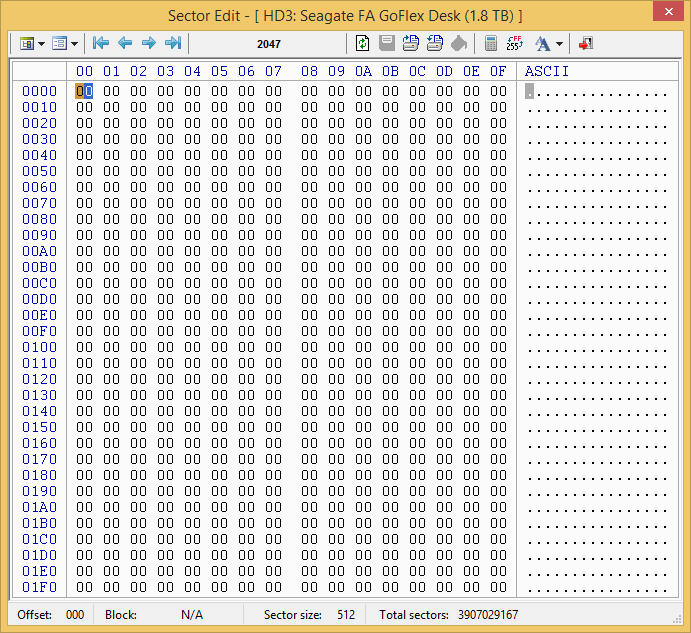Click row offset label 01F0
This screenshot has height=633, width=691.
click(39, 587)
